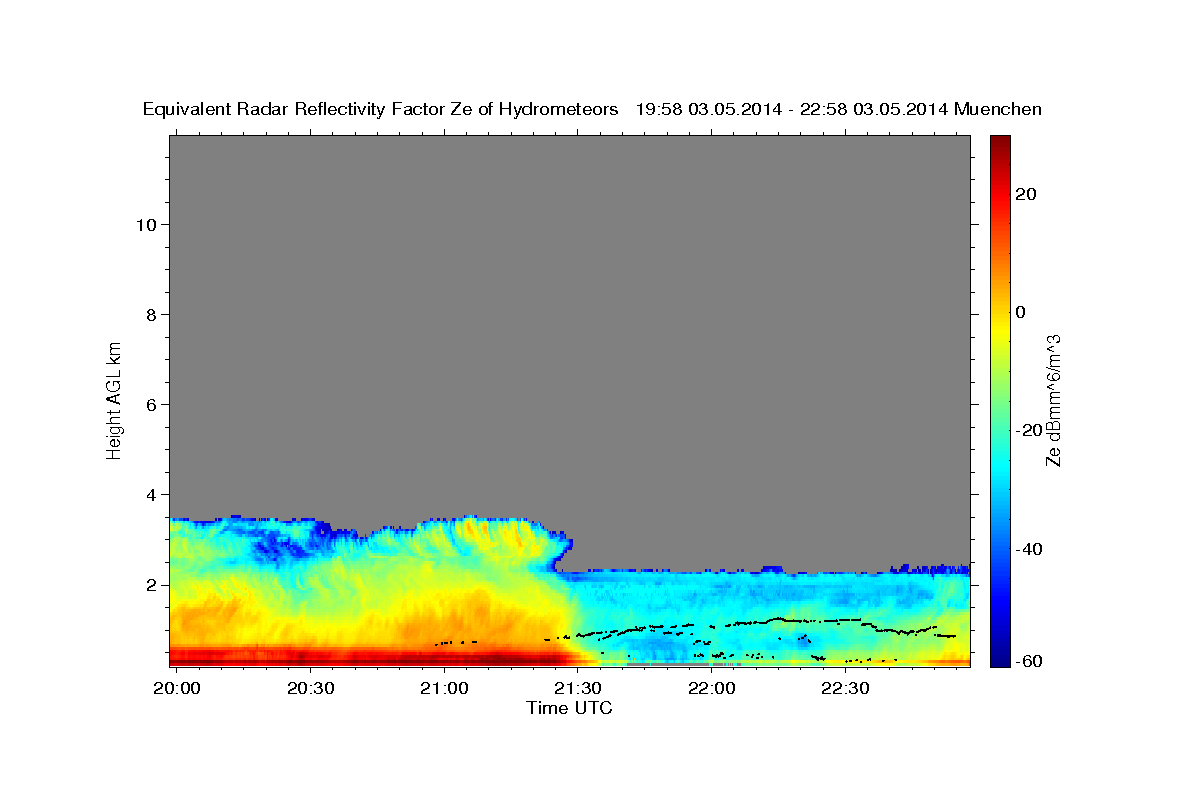This screenshot has height=800, width=1200.
Task: Click the colorbar value label '-60'
Action: pos(1029,661)
